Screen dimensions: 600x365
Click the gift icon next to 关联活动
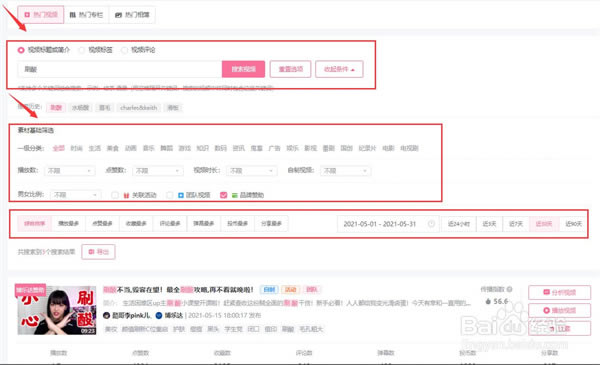coord(126,195)
